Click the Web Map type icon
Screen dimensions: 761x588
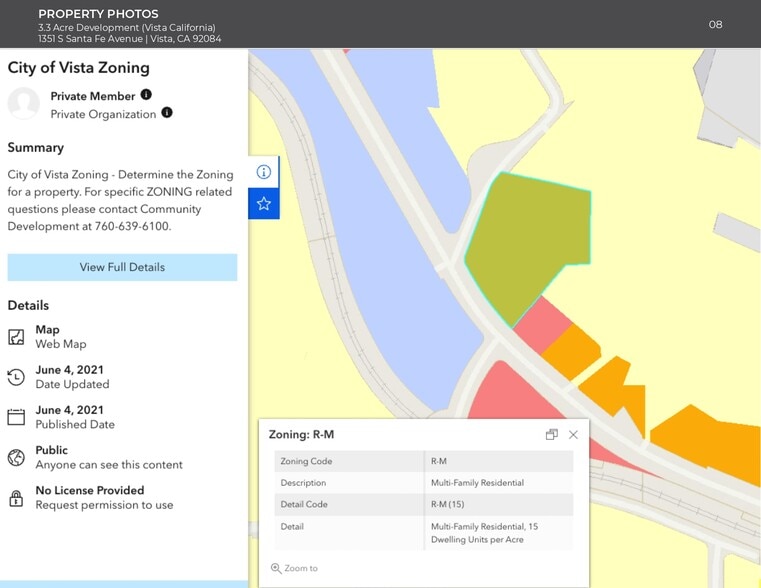pyautogui.click(x=16, y=337)
